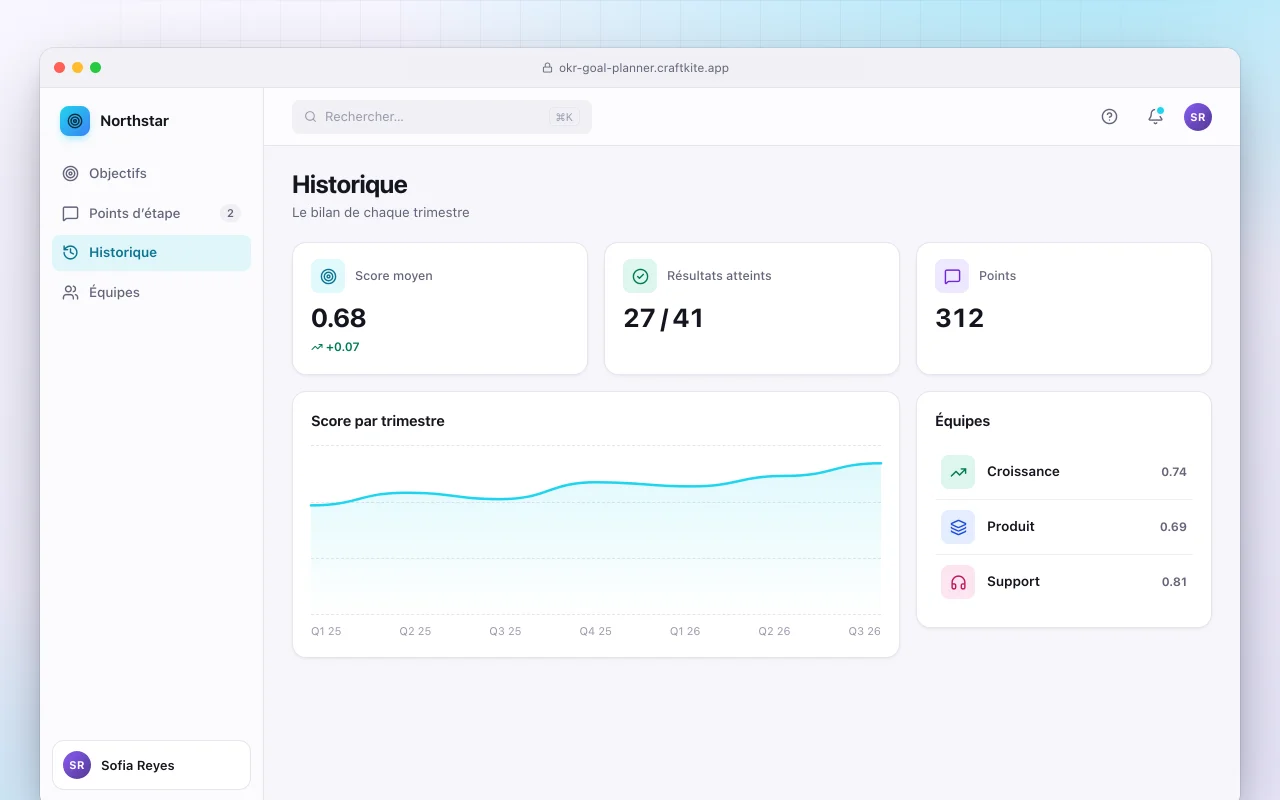Open Sofia Reyes profile button
The image size is (1280, 800).
click(x=151, y=765)
